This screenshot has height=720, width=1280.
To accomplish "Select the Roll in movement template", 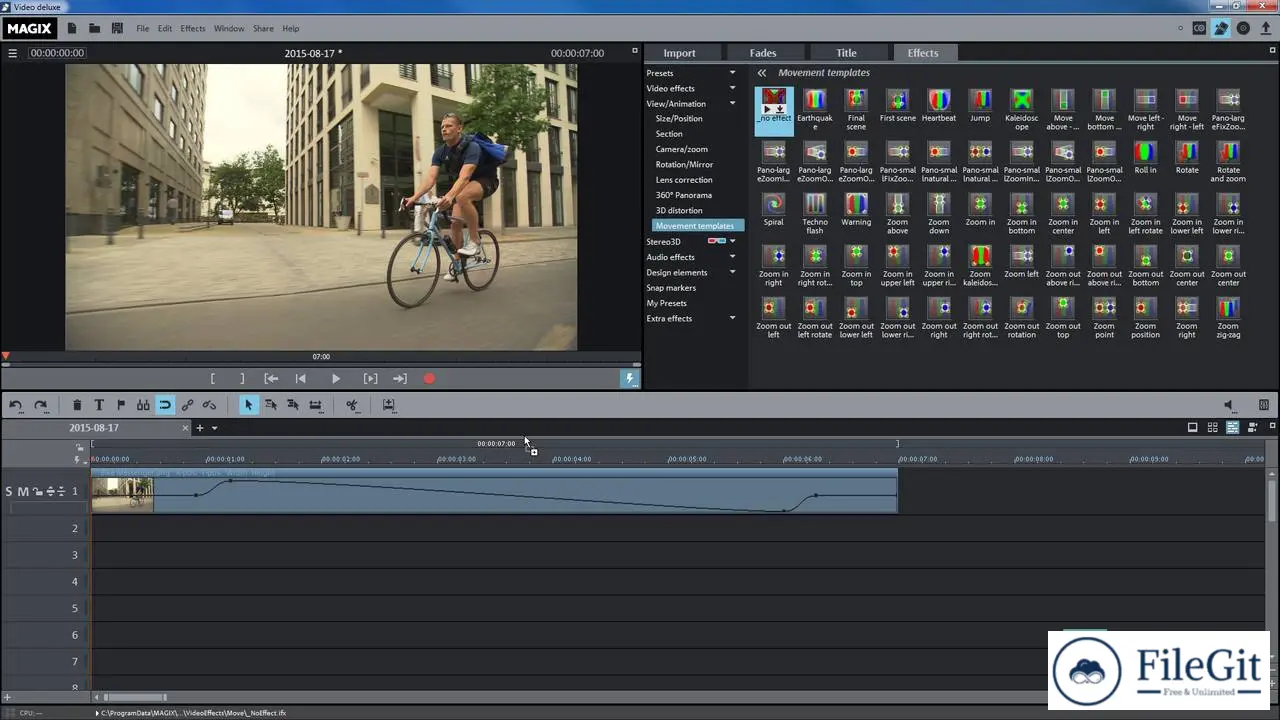I will pos(1145,157).
